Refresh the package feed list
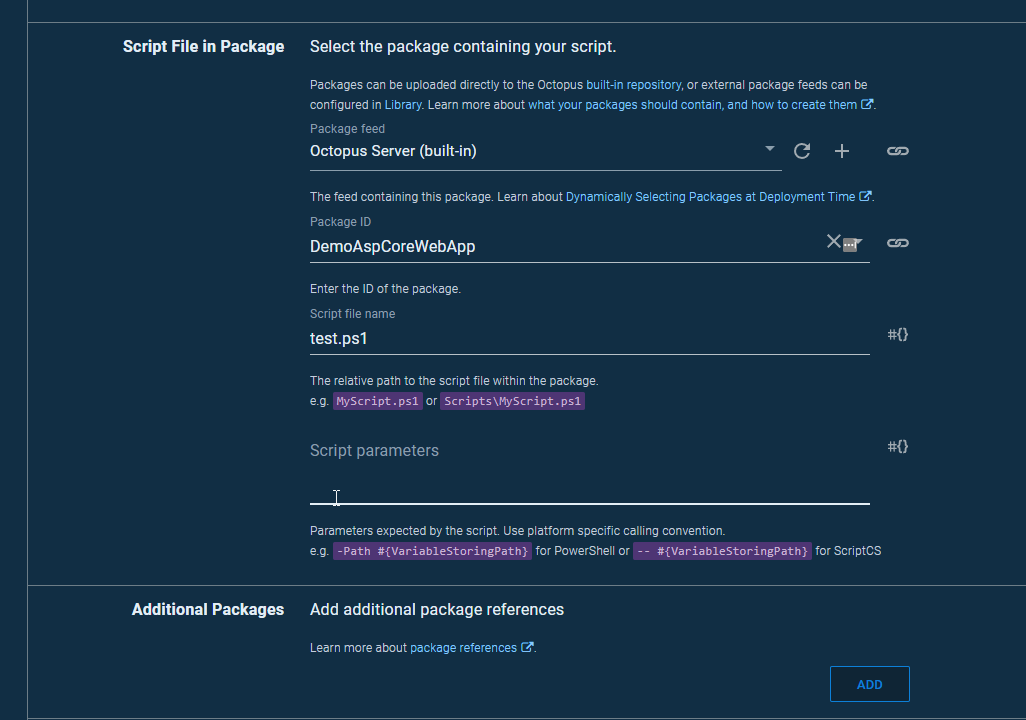 point(801,150)
